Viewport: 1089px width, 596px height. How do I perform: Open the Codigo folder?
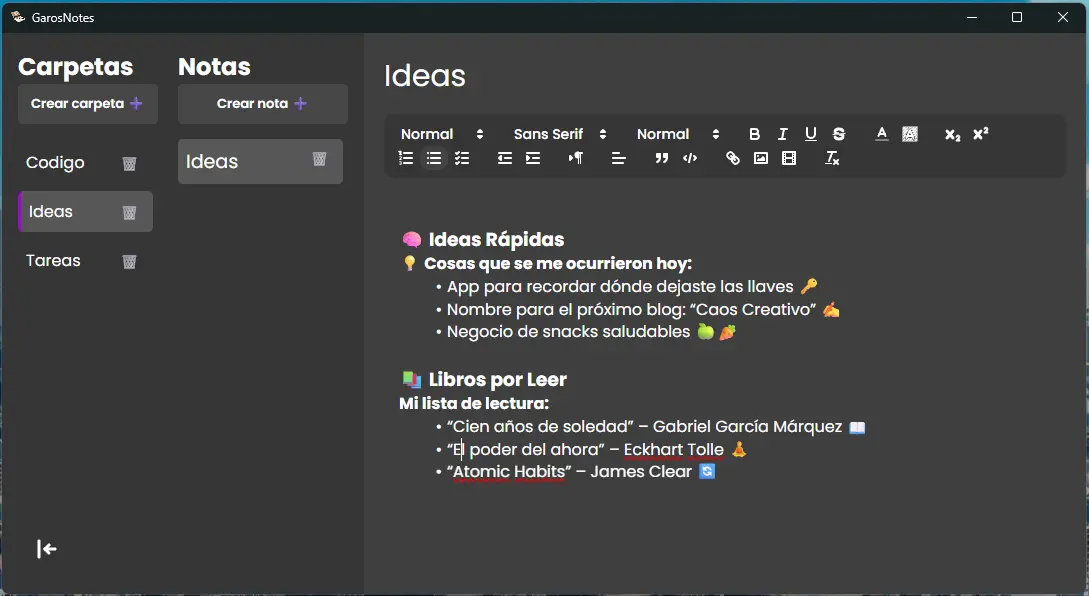pos(56,163)
